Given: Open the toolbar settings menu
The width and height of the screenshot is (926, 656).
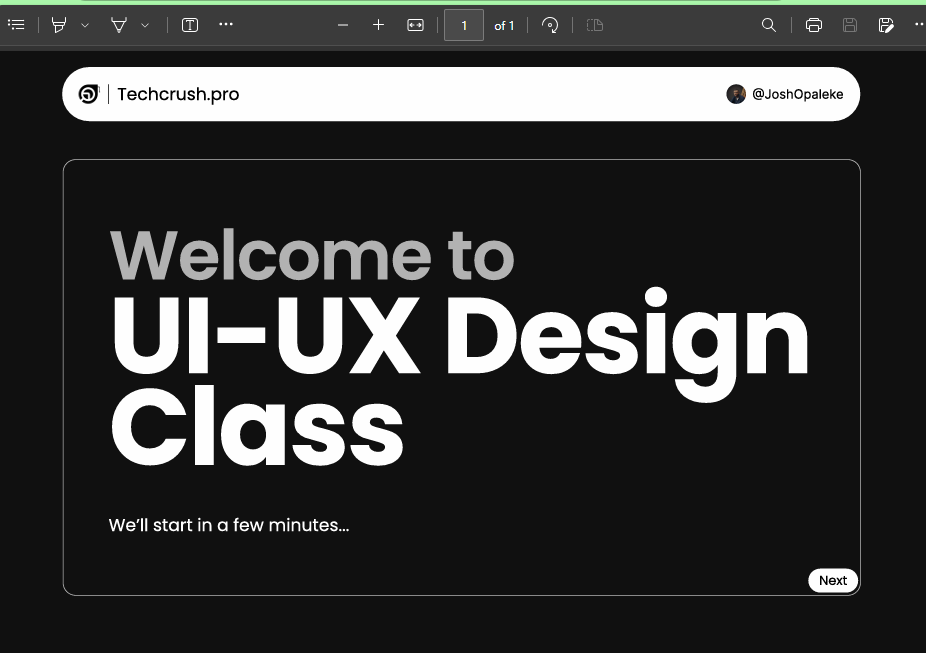Looking at the screenshot, I should pyautogui.click(x=919, y=25).
